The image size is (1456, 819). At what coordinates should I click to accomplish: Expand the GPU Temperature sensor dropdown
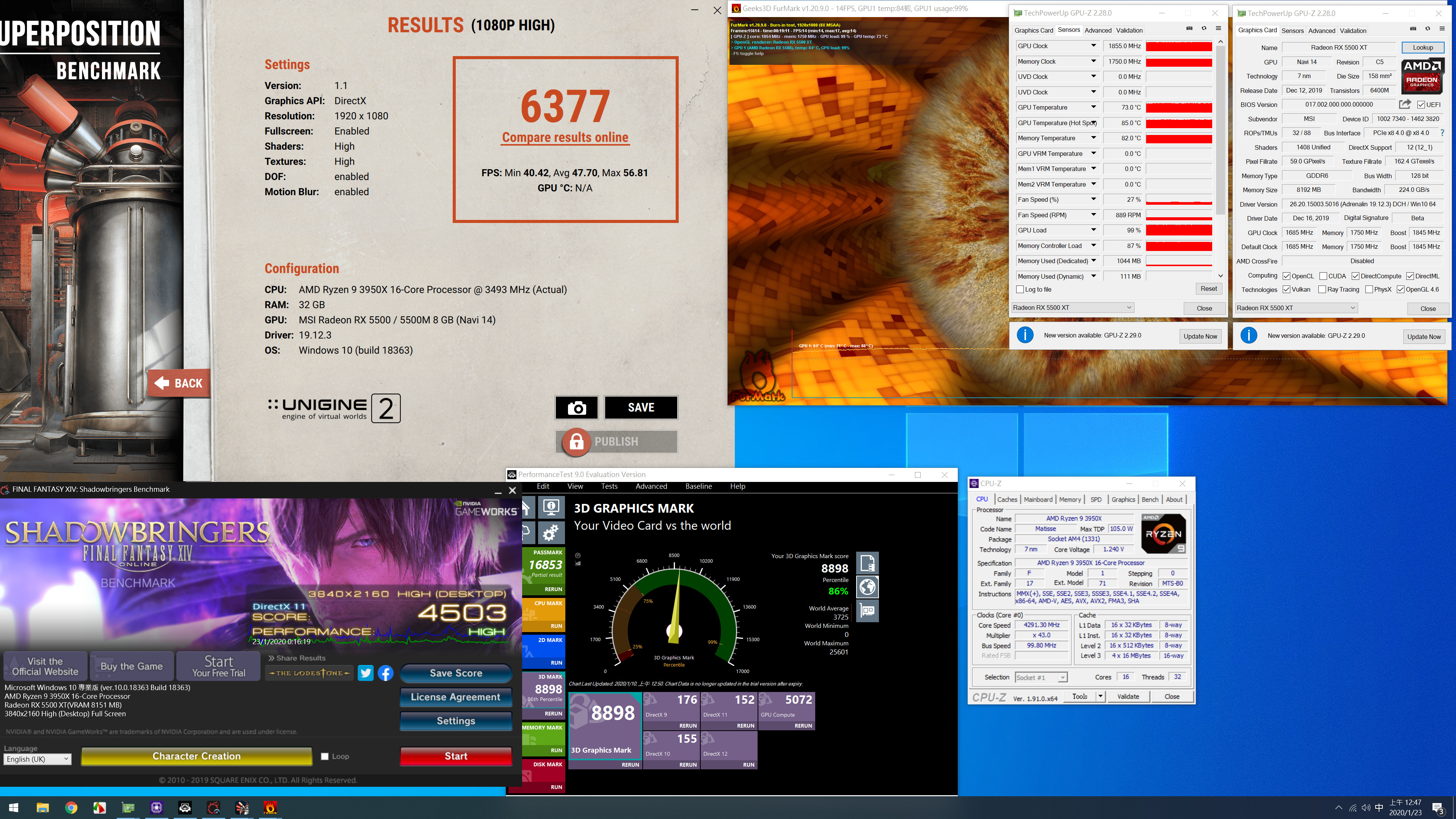coord(1093,107)
